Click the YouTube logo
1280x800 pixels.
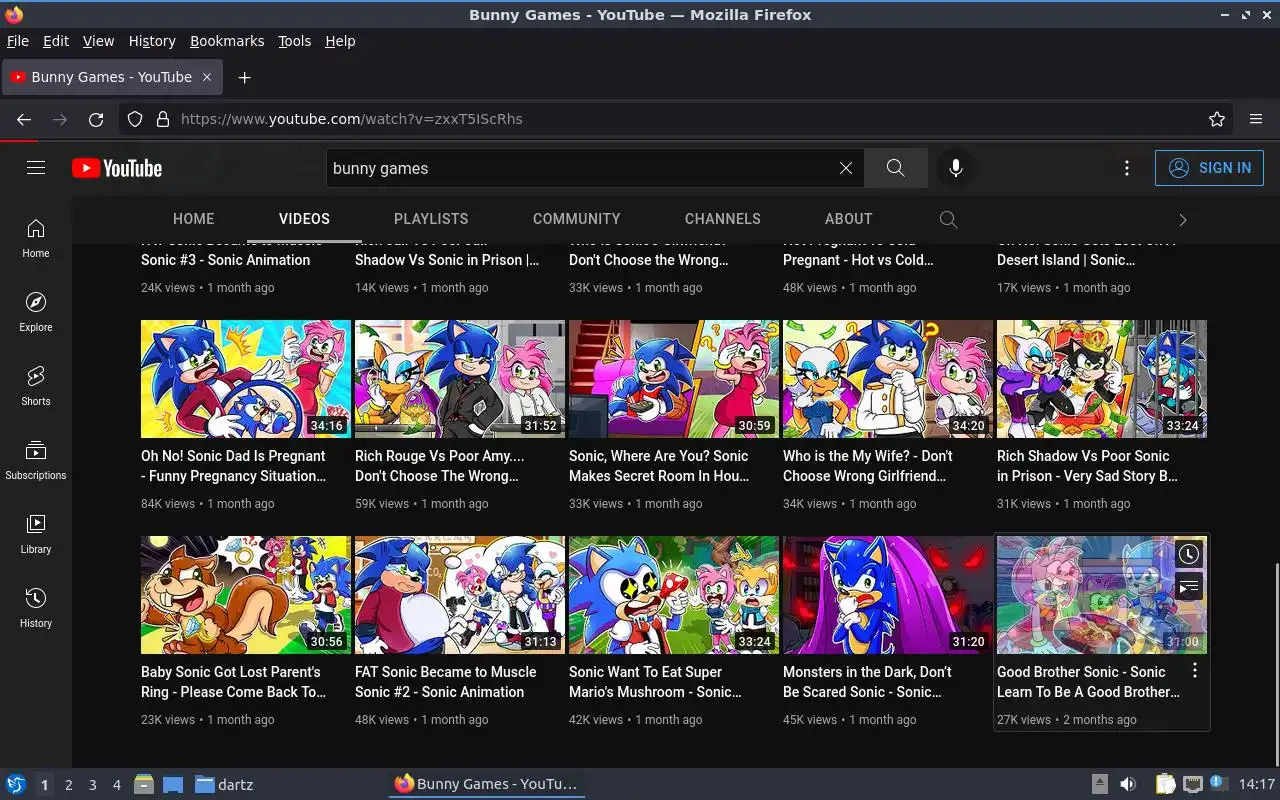click(117, 168)
